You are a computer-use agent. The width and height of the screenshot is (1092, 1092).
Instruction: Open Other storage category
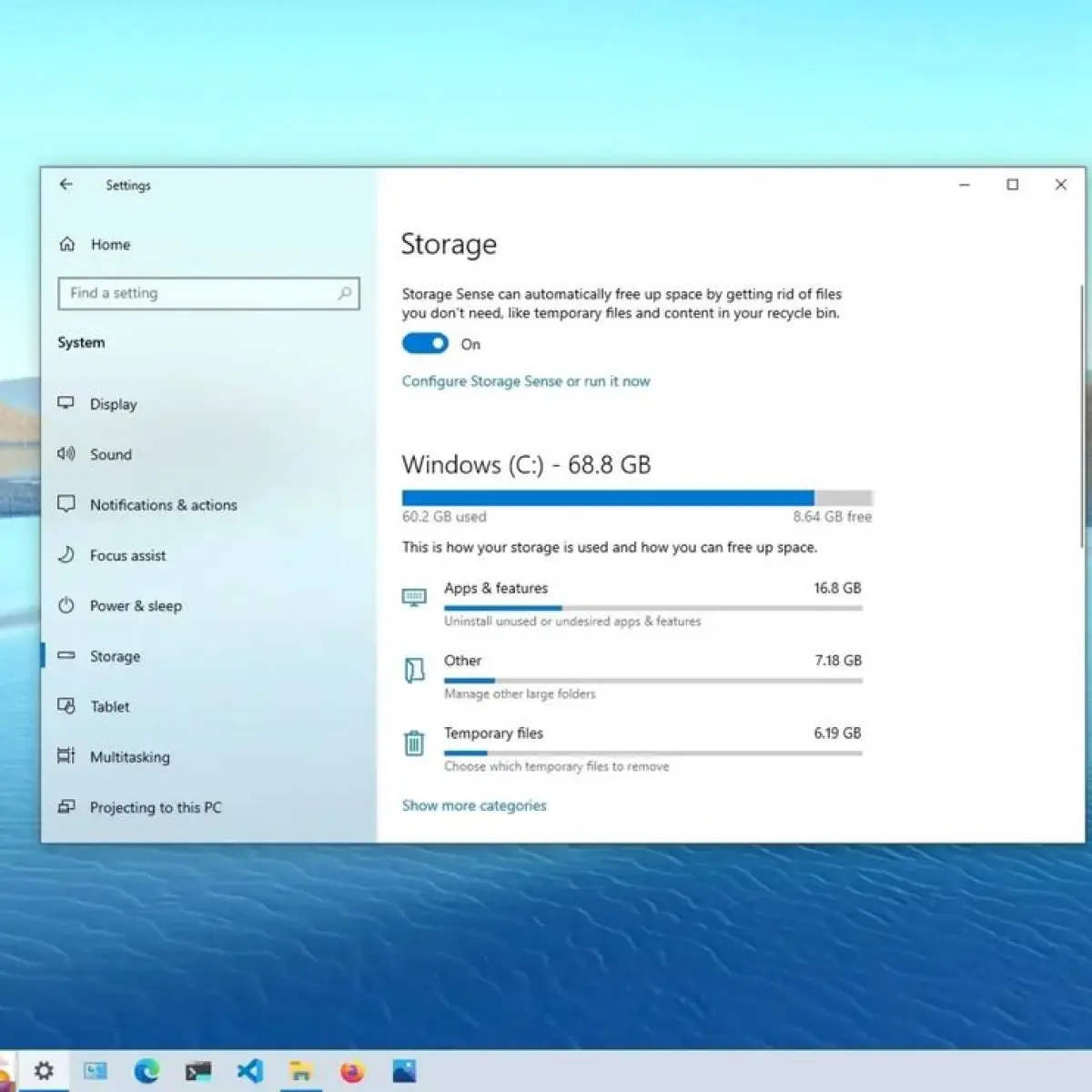[x=632, y=677]
